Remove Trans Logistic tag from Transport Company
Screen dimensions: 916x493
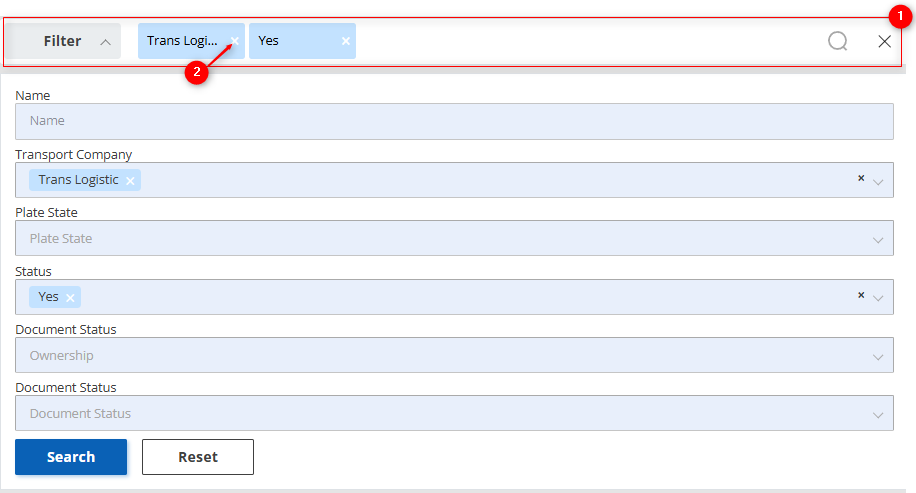[x=130, y=181]
